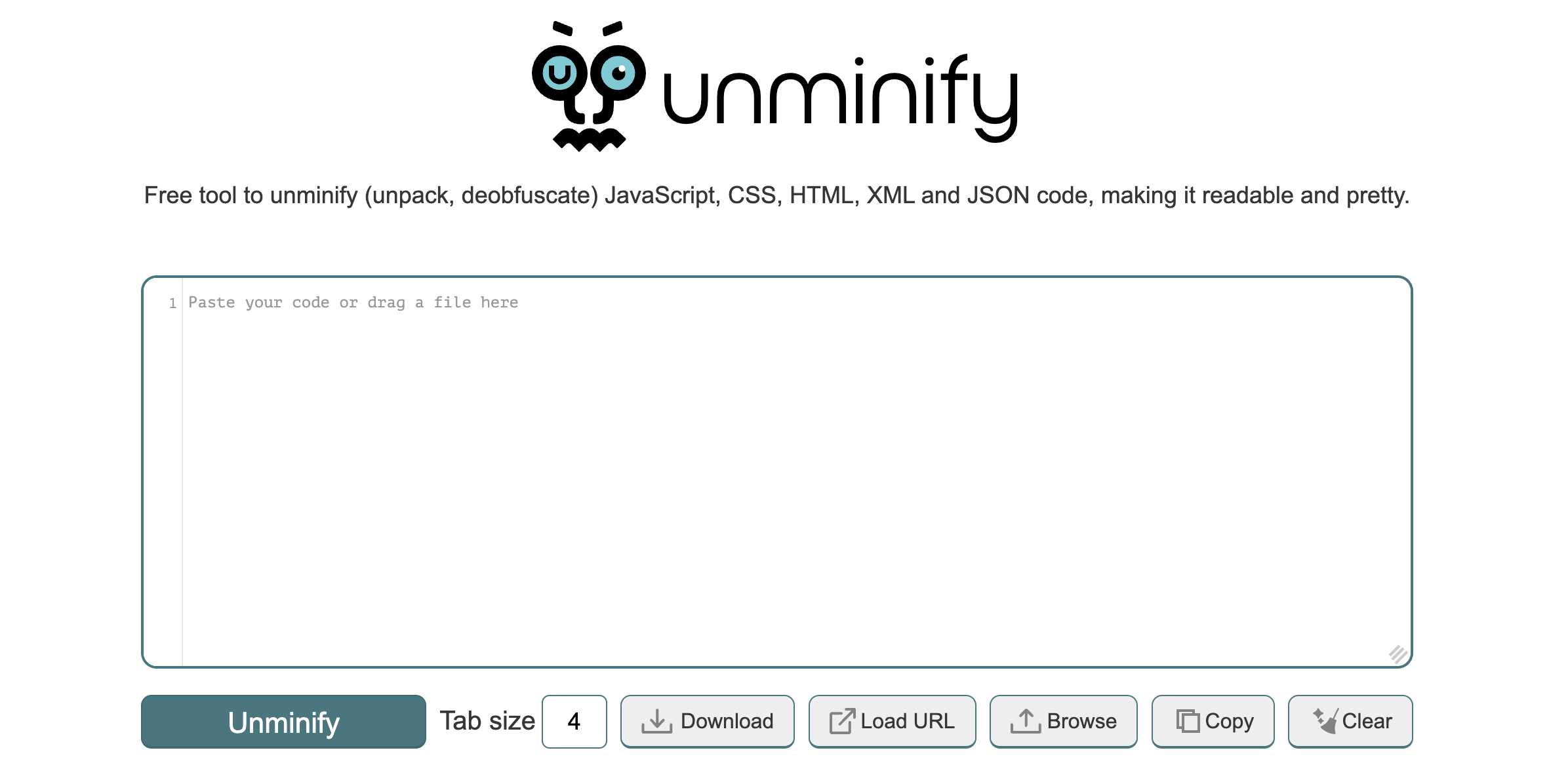Click the Tab size label
Screen dimensions: 1549x784
[x=487, y=721]
